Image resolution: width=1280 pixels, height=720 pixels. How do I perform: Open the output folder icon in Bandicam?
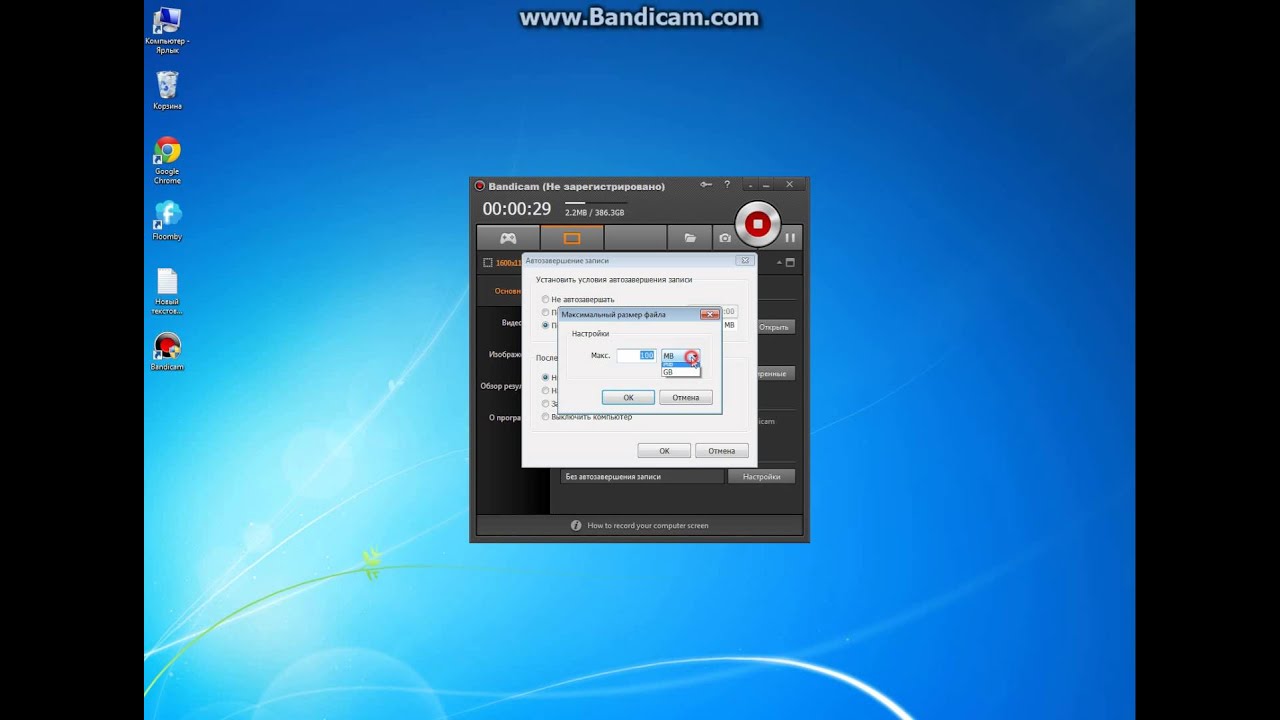pyautogui.click(x=690, y=238)
